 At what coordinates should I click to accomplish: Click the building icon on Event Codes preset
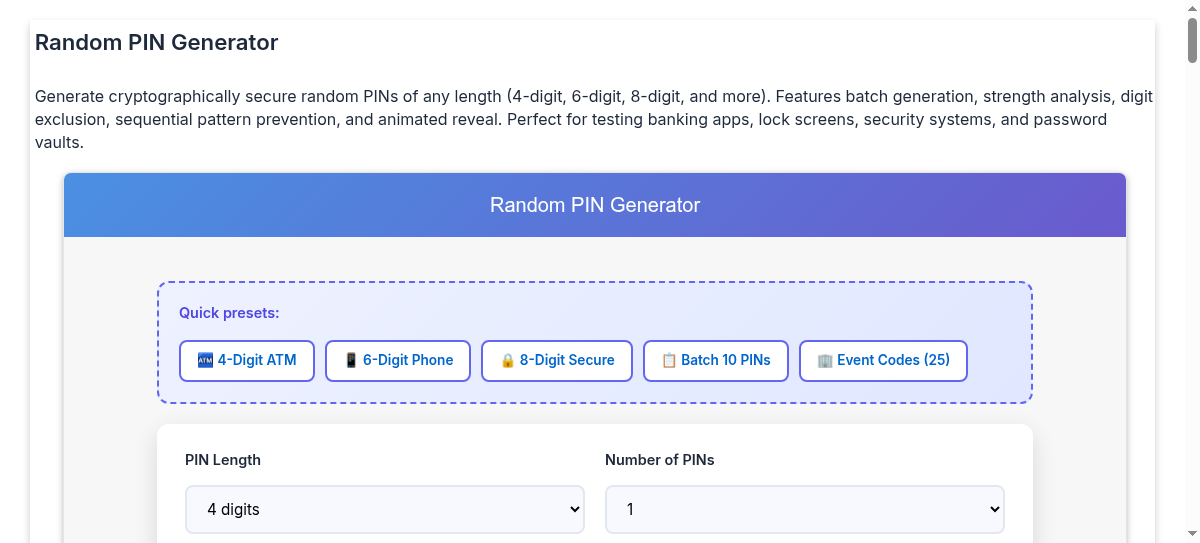pyautogui.click(x=825, y=361)
